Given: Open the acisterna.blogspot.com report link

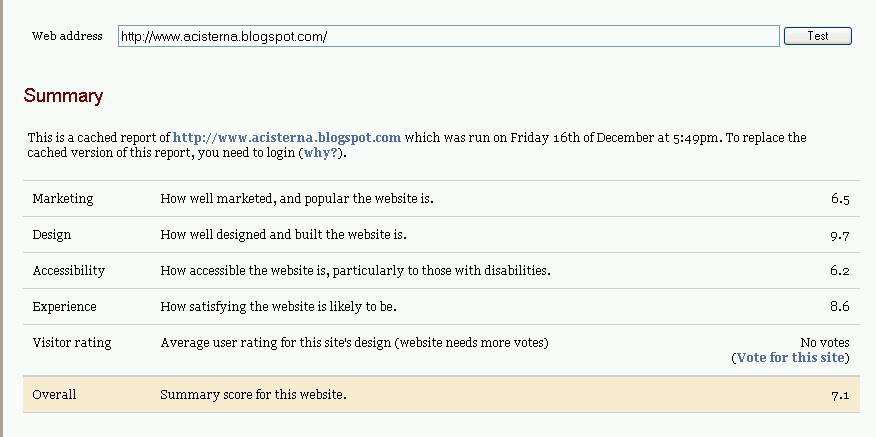Looking at the screenshot, I should [287, 137].
